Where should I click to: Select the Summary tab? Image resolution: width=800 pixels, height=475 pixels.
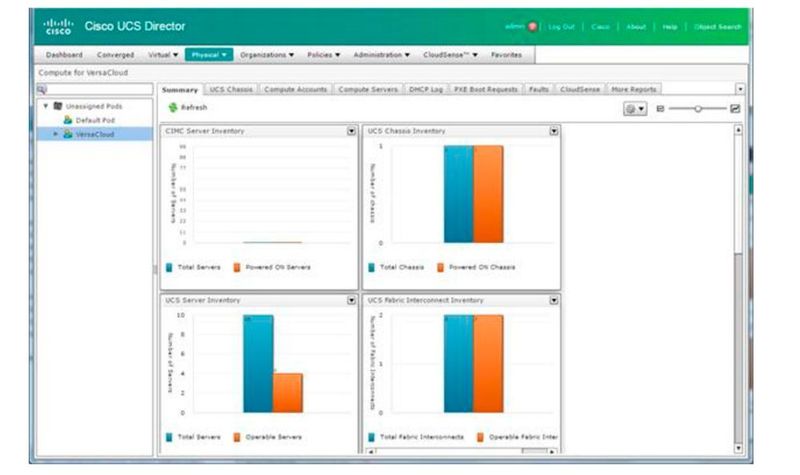pyautogui.click(x=180, y=89)
